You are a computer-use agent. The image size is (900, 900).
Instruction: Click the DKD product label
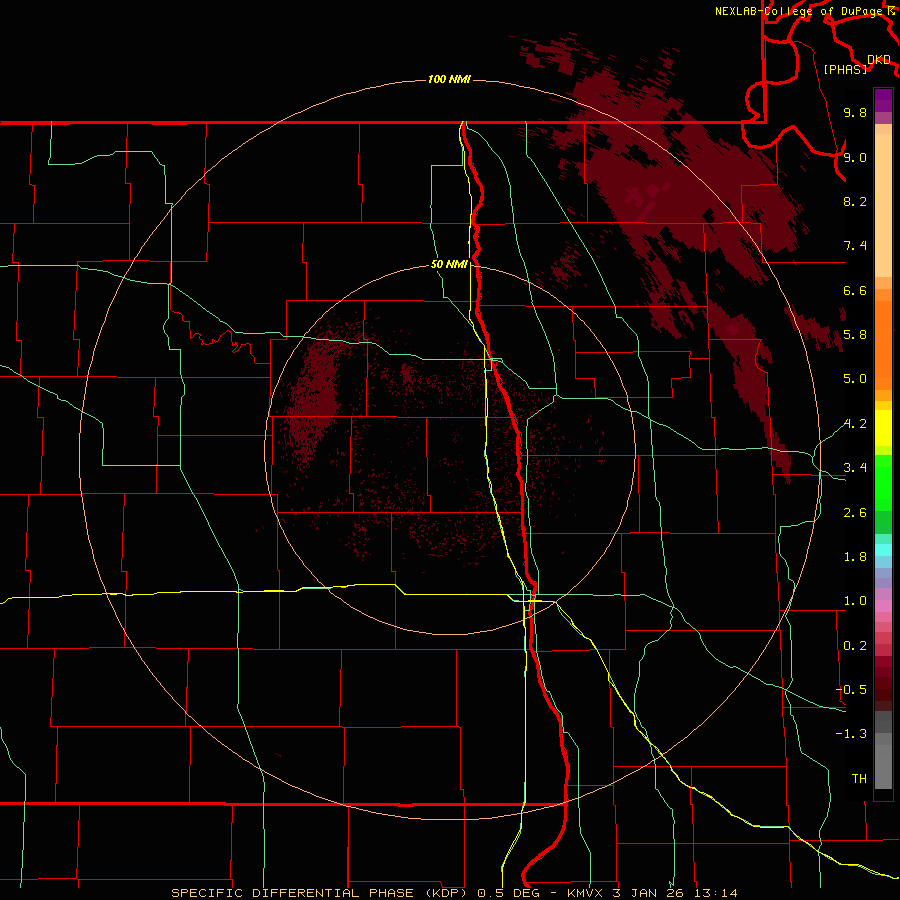tap(878, 59)
